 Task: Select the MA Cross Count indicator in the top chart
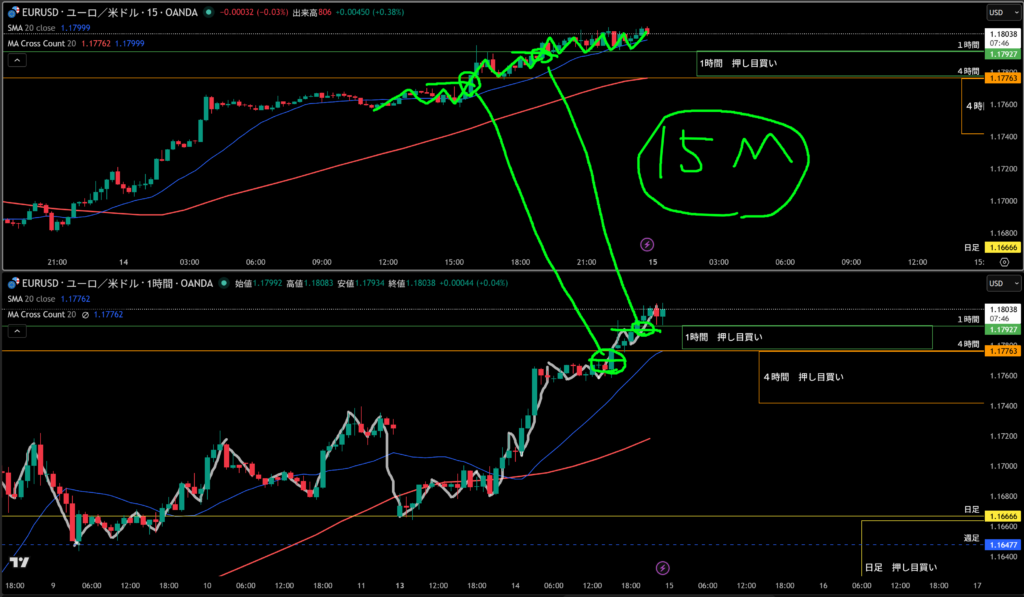click(47, 43)
